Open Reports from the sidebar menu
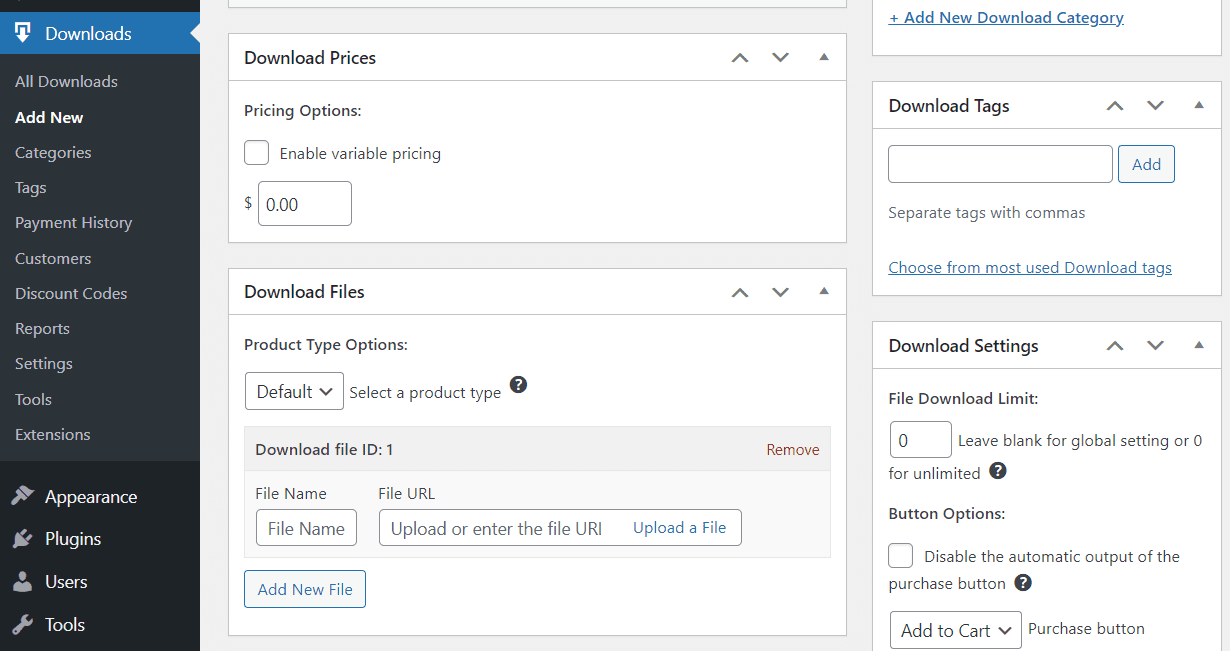The image size is (1230, 651). coord(42,328)
